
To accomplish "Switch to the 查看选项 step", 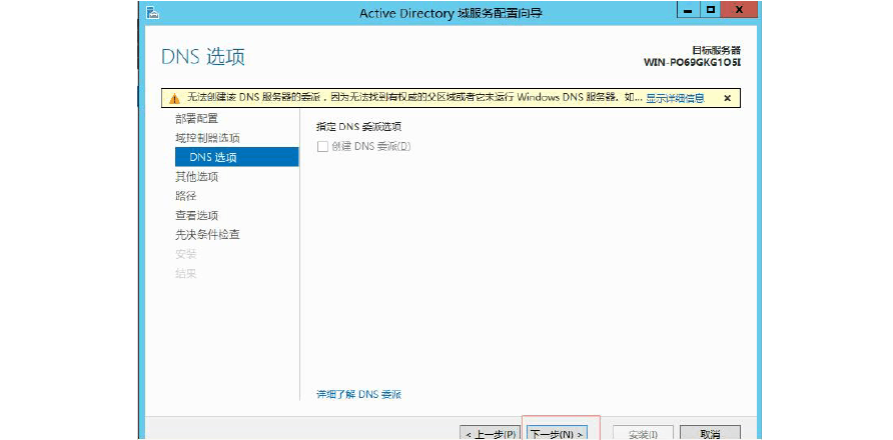I will point(196,215).
